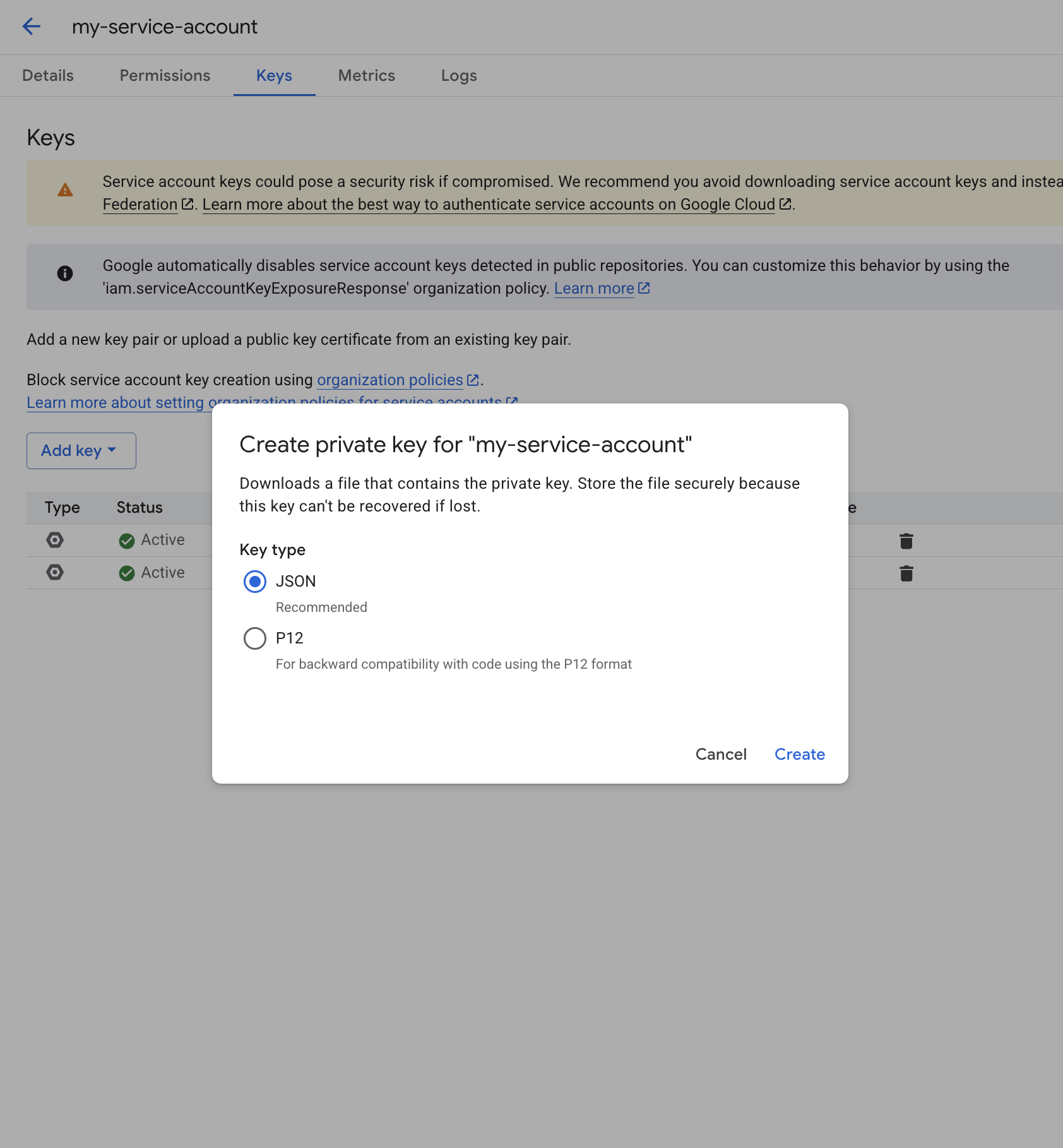1063x1148 pixels.
Task: Click first row green Active checkmark
Action: [127, 541]
